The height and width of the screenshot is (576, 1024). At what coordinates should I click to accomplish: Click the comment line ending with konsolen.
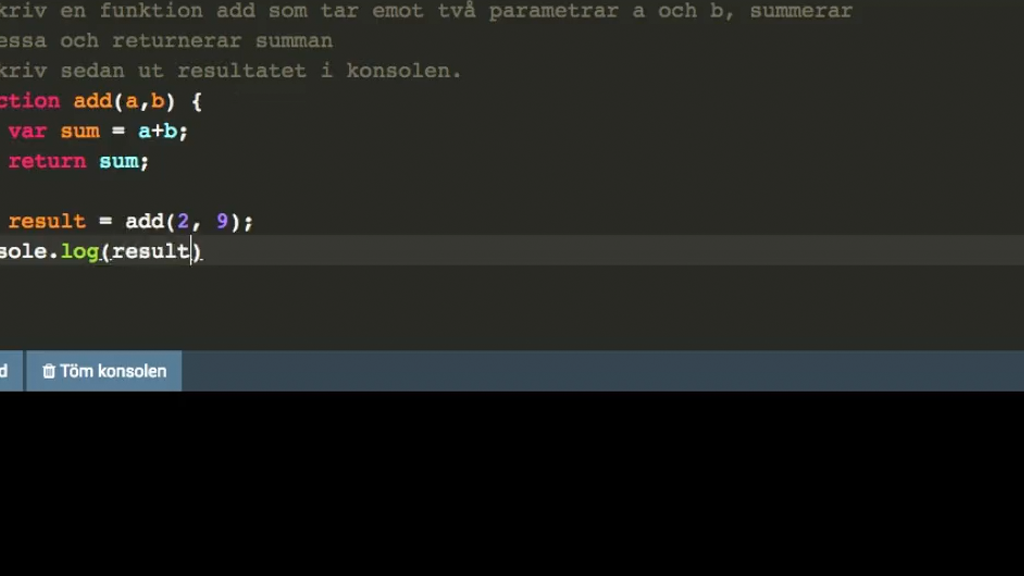click(231, 71)
